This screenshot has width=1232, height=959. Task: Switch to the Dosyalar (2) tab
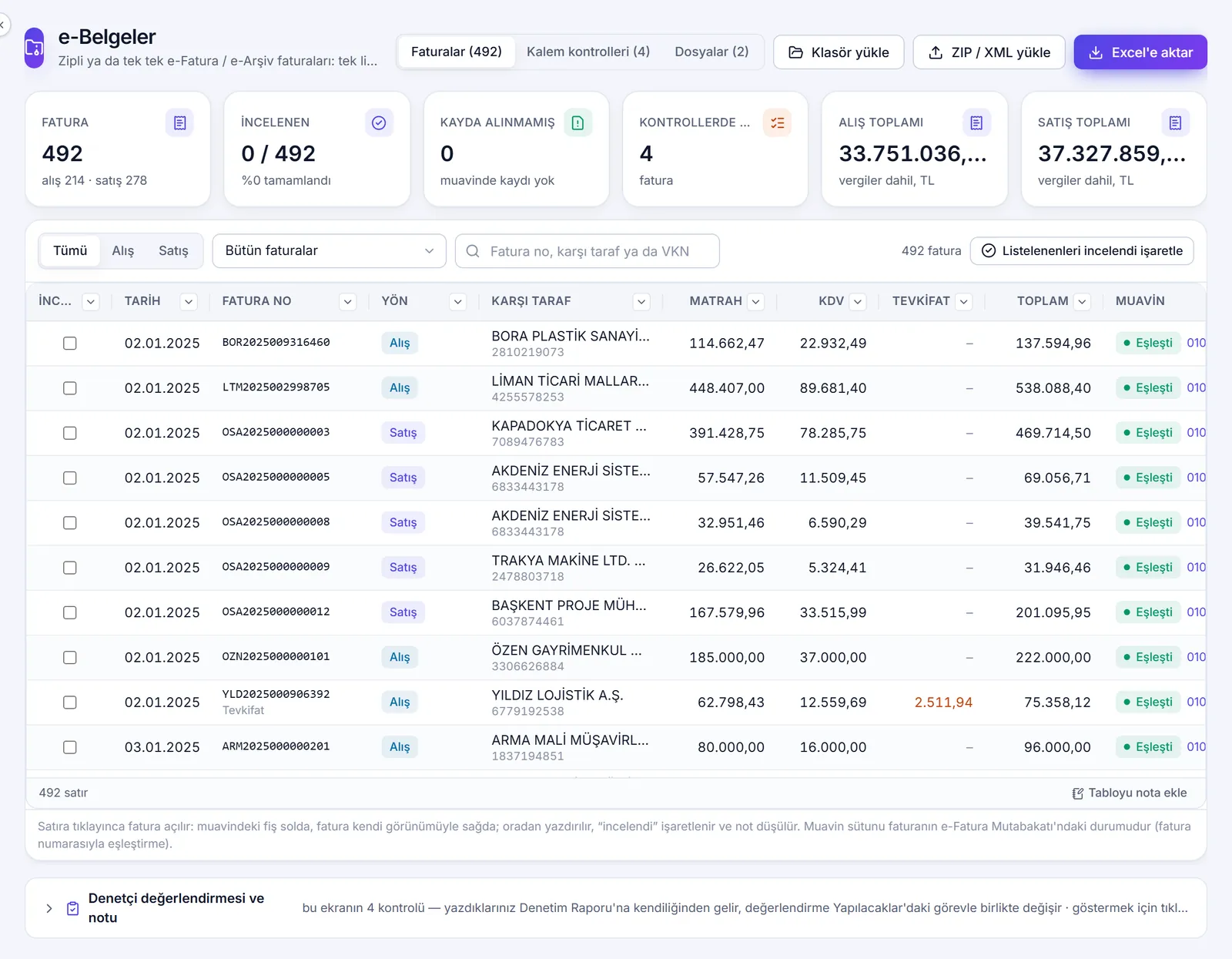coord(711,52)
